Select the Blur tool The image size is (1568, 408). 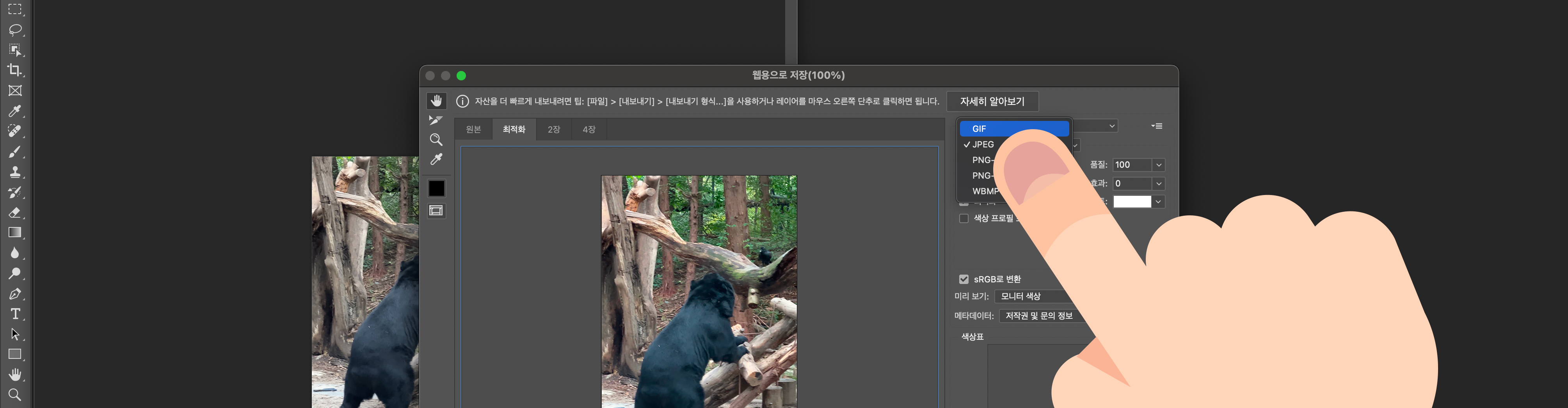tap(14, 253)
